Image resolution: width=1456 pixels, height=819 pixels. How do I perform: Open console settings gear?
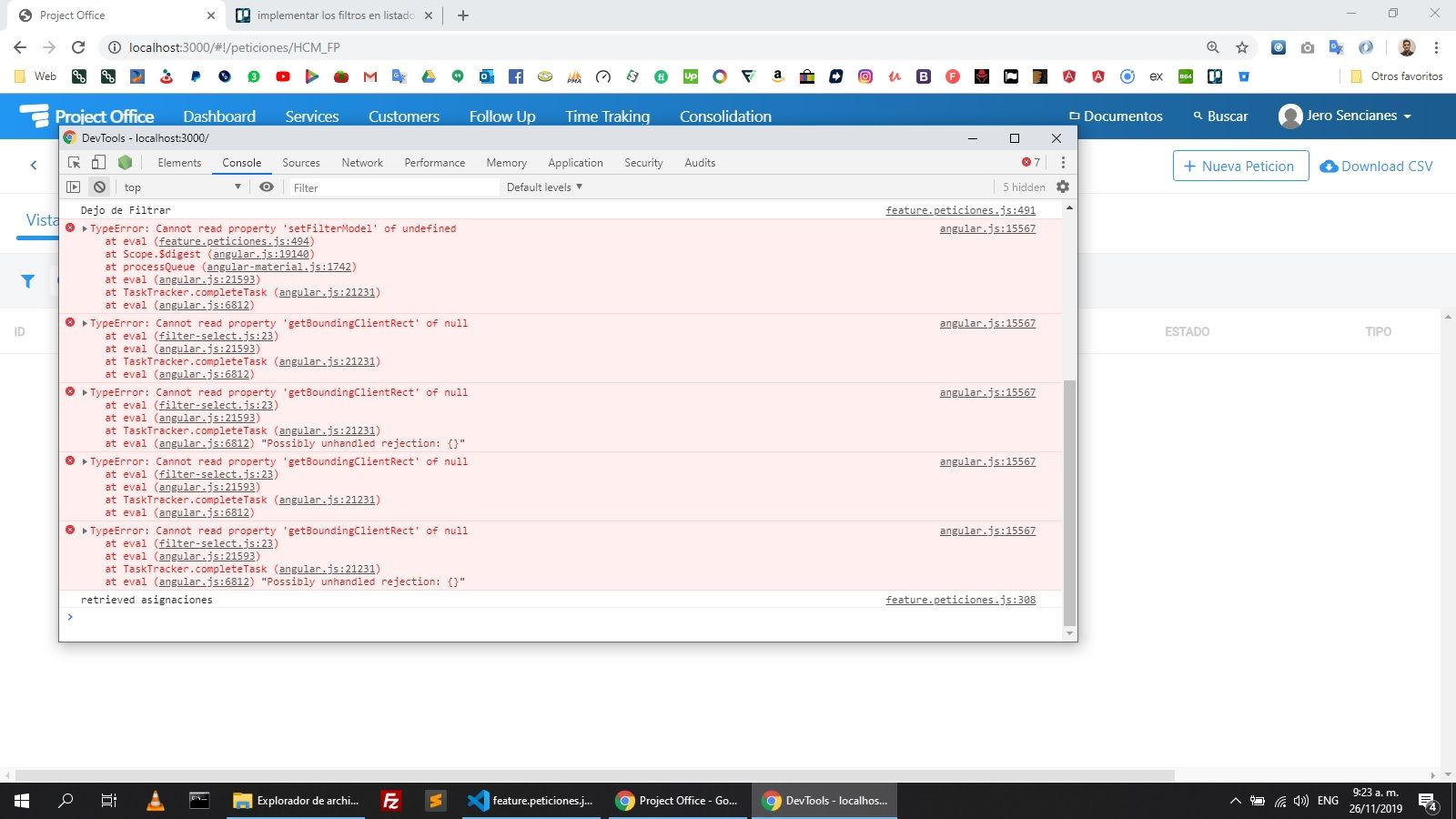[1063, 187]
